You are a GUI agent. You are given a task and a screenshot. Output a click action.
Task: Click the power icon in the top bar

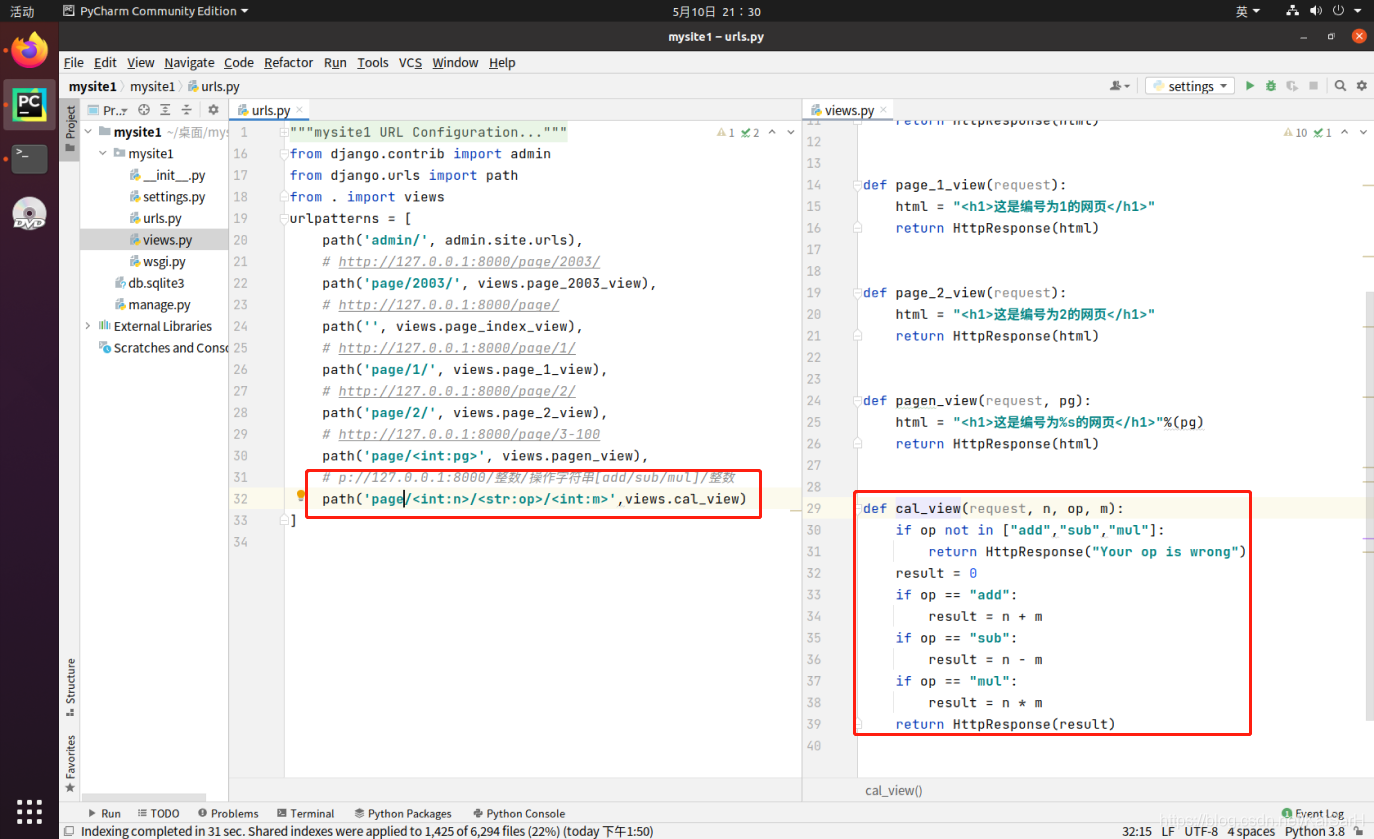1338,11
